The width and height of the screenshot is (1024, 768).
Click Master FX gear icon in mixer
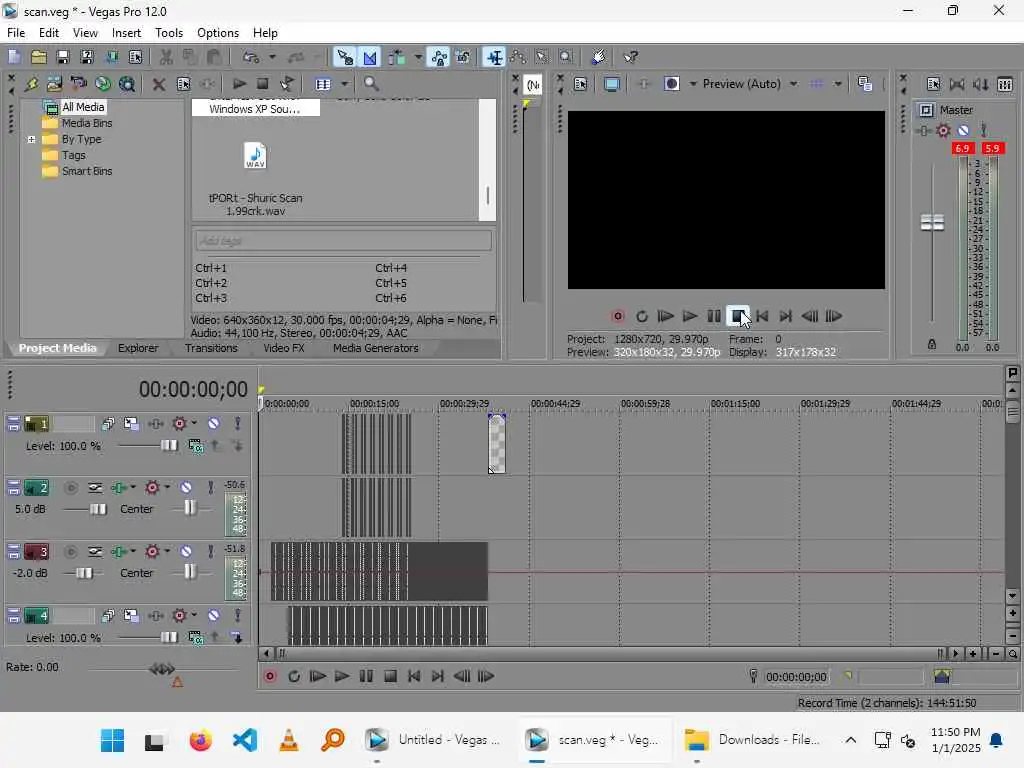pyautogui.click(x=943, y=131)
